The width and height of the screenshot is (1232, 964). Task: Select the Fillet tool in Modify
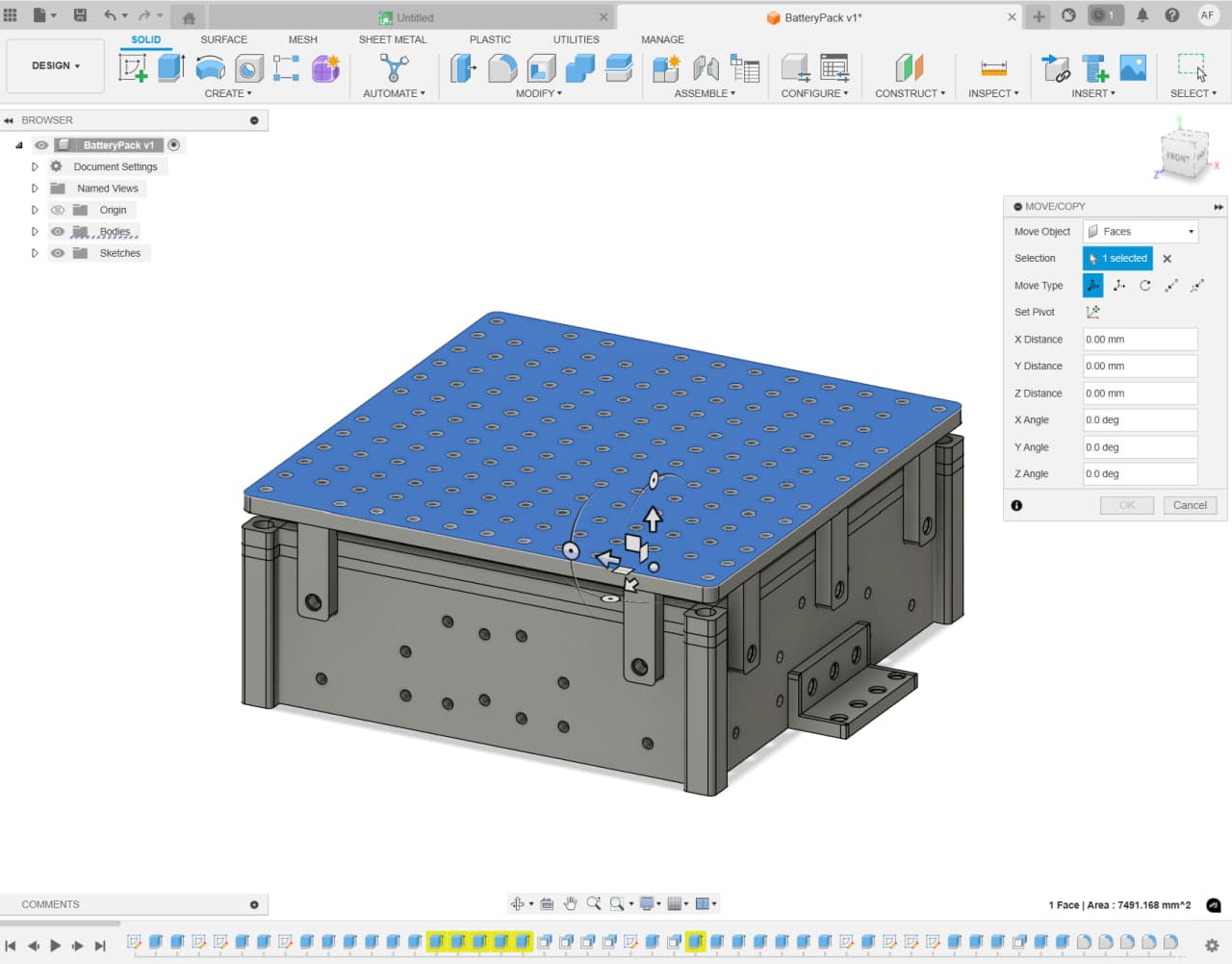click(x=501, y=68)
